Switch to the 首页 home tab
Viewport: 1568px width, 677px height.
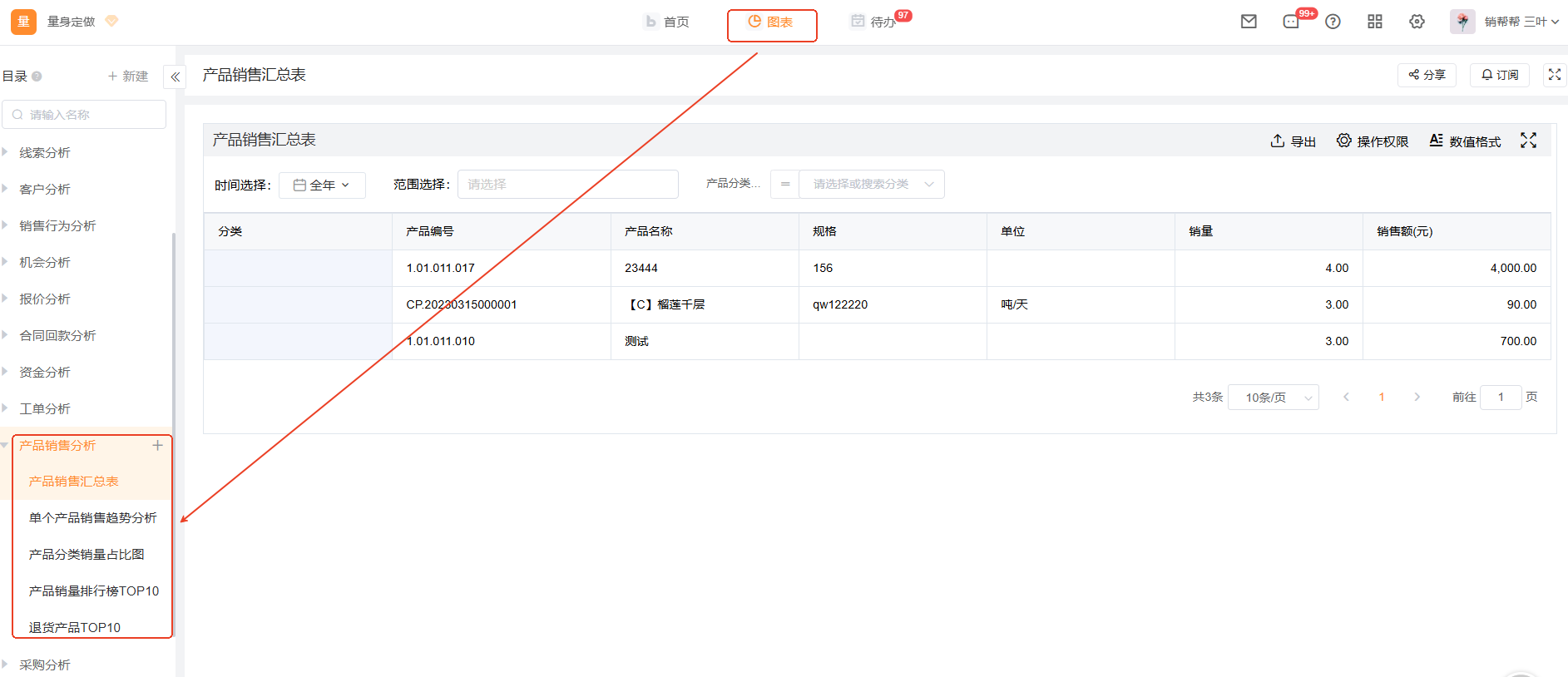[667, 22]
